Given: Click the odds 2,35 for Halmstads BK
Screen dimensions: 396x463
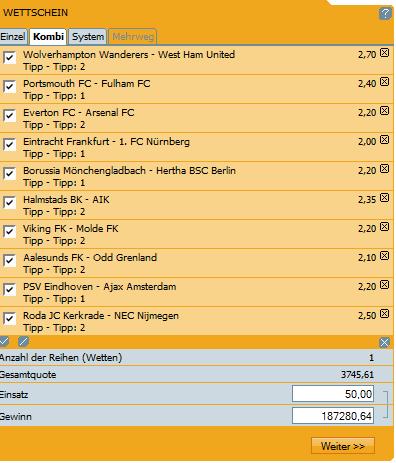Looking at the screenshot, I should point(367,199).
